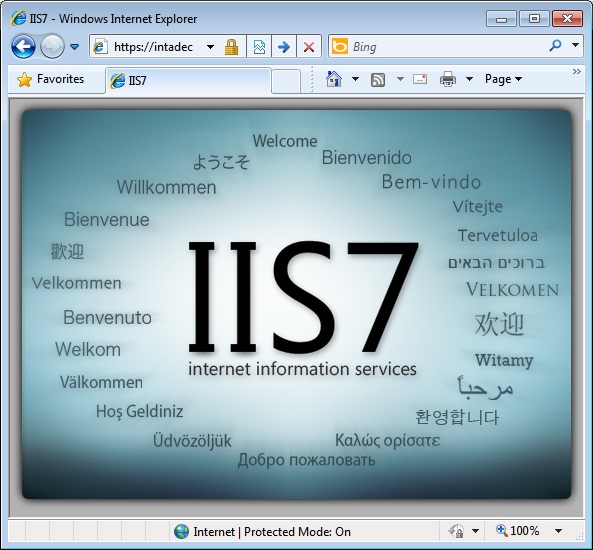This screenshot has height=550, width=593.
Task: Close the Internet Explorer window
Action: [x=567, y=19]
